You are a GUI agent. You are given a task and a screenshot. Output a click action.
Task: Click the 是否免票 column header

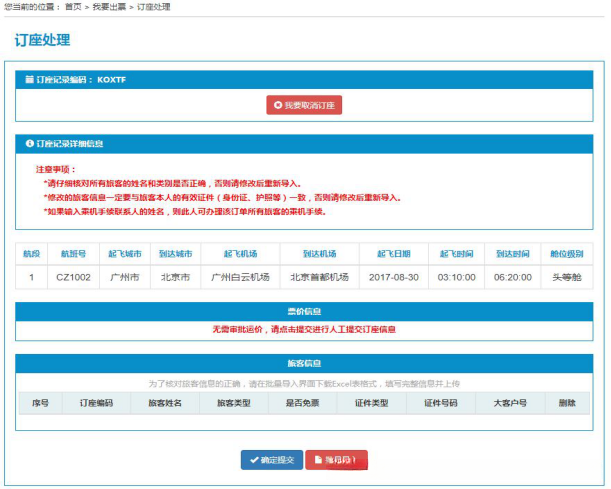pyautogui.click(x=302, y=403)
